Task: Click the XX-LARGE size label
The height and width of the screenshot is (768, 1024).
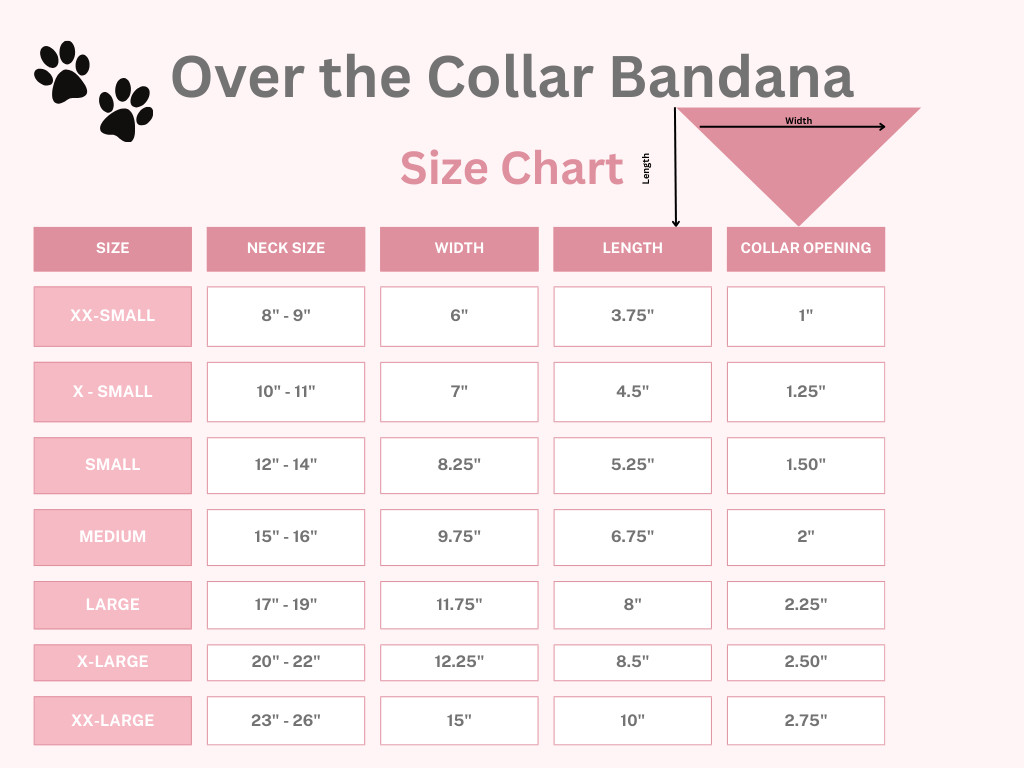Action: (112, 720)
